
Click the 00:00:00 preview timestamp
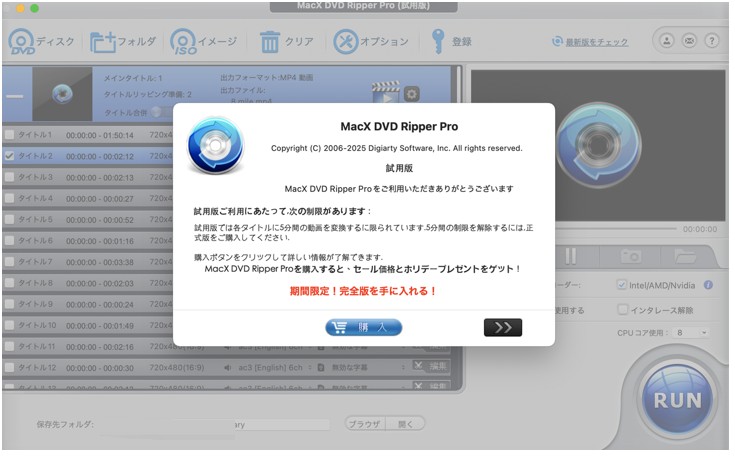(x=700, y=229)
